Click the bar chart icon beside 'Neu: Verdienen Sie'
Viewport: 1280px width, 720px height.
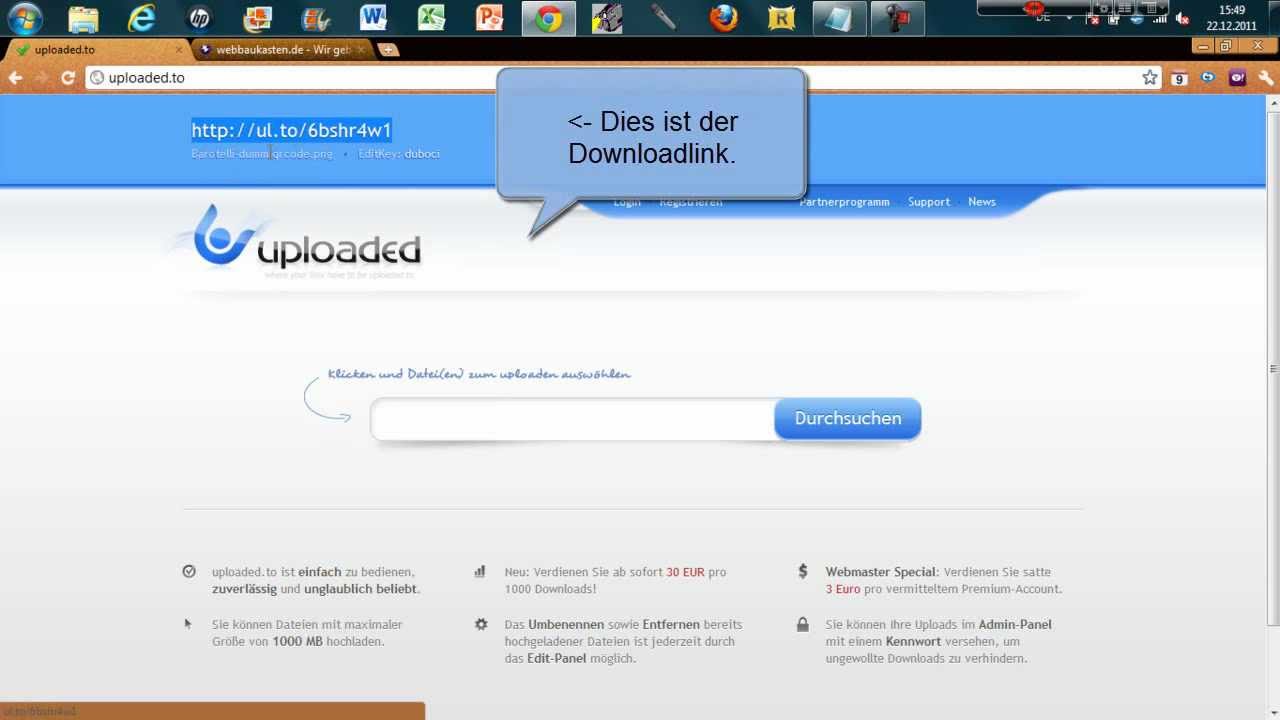pyautogui.click(x=480, y=572)
